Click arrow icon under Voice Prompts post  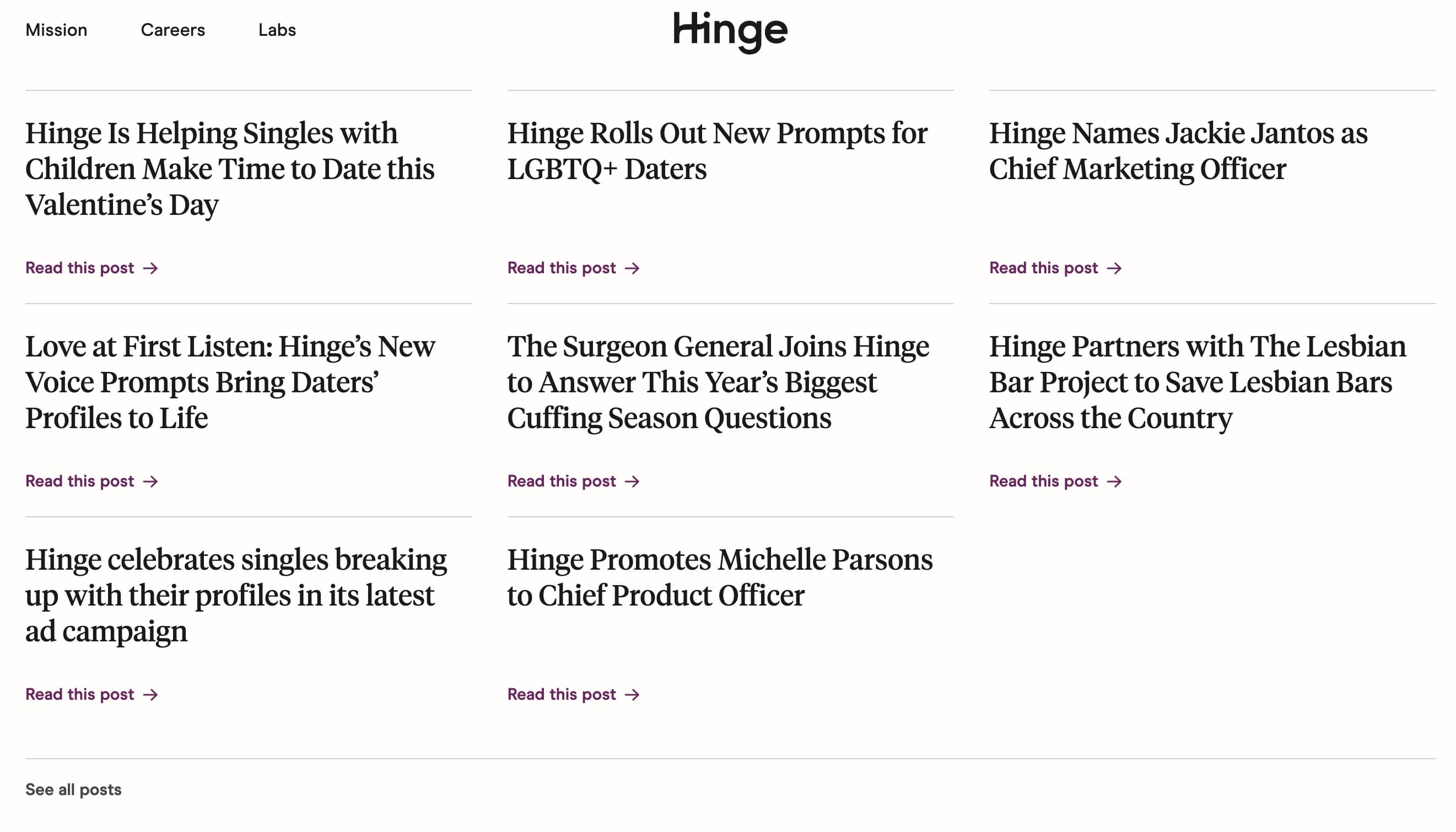tap(150, 481)
